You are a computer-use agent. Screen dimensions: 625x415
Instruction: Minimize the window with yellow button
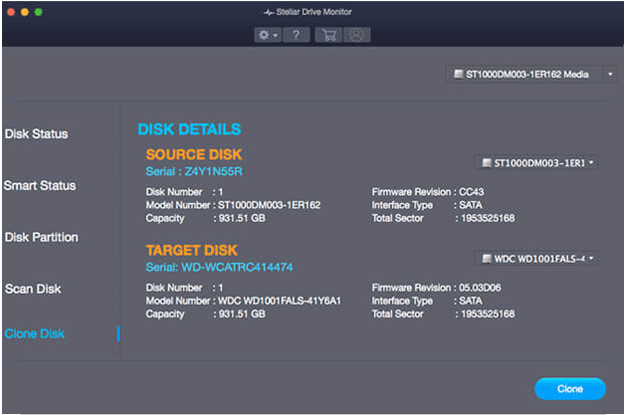(x=25, y=12)
